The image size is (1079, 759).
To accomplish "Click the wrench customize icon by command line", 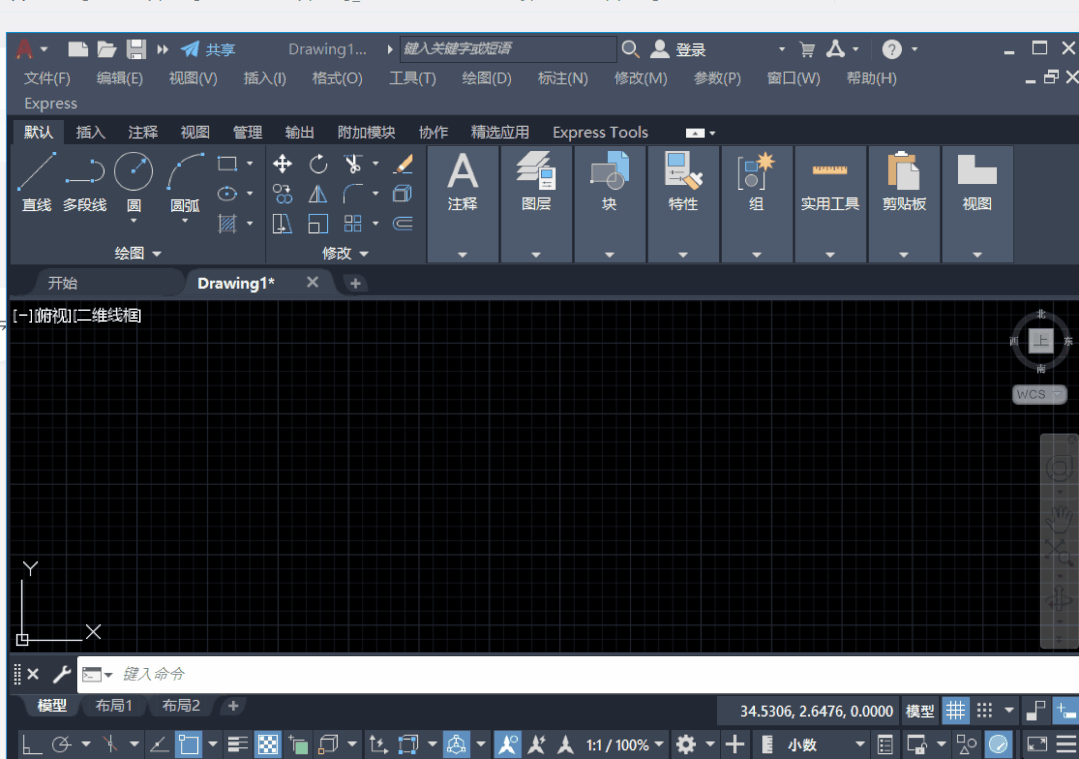I will click(62, 674).
